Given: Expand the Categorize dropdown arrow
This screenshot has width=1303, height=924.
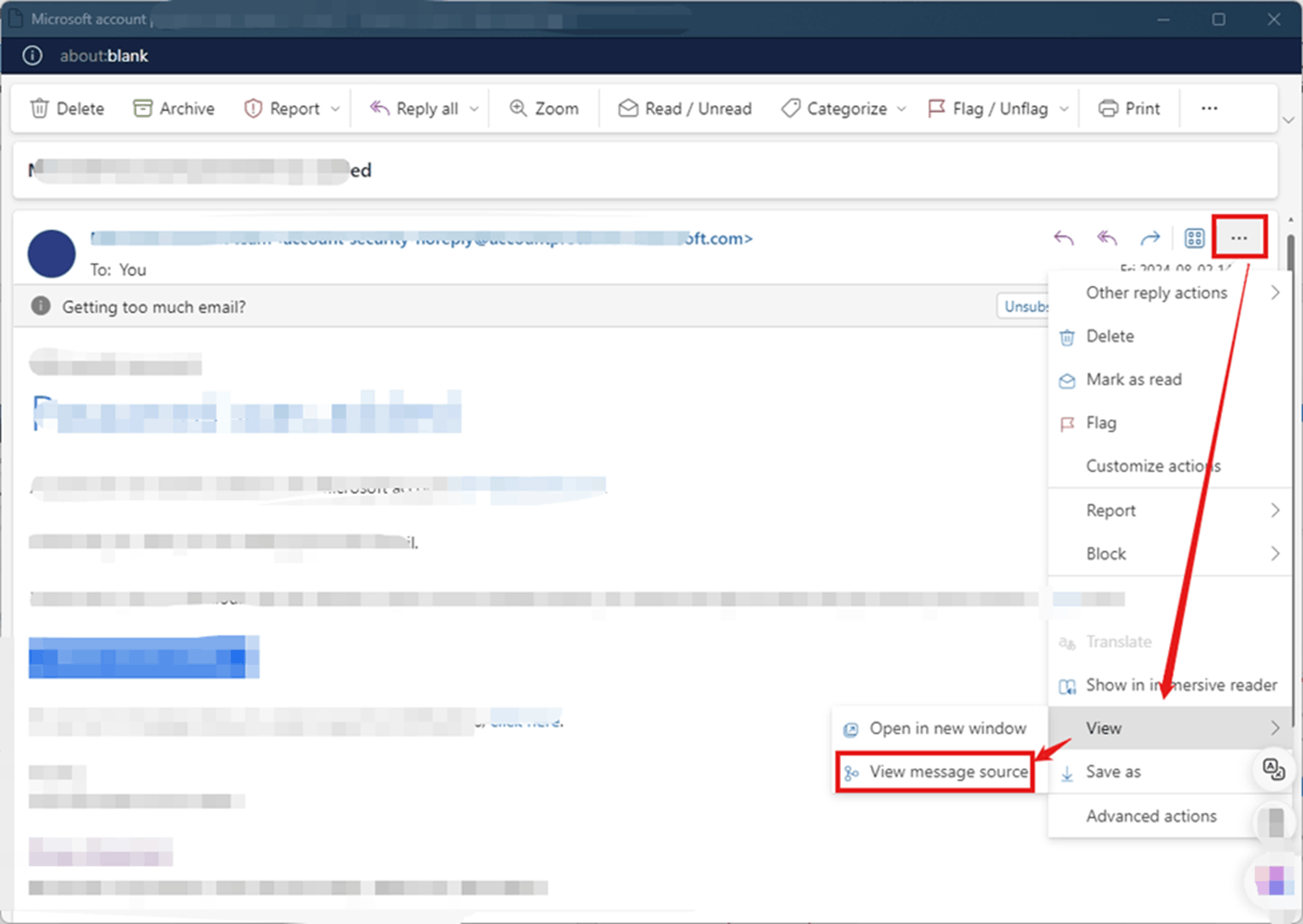Looking at the screenshot, I should tap(901, 109).
